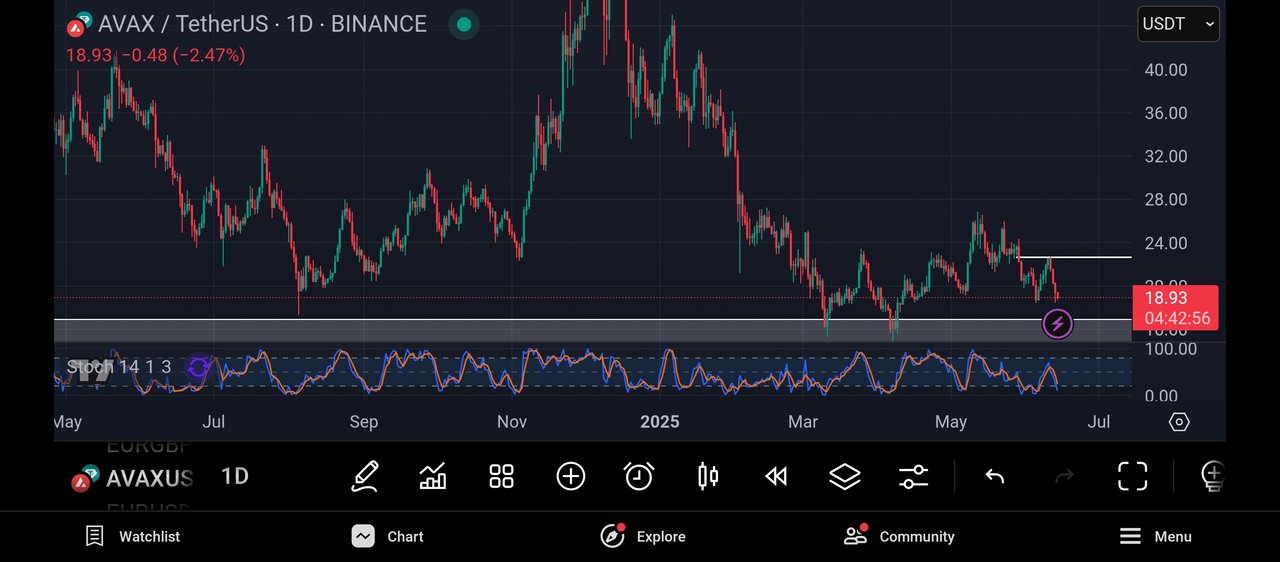Viewport: 1280px width, 562px height.
Task: Tap the 24.00 price scale label
Action: (1166, 243)
